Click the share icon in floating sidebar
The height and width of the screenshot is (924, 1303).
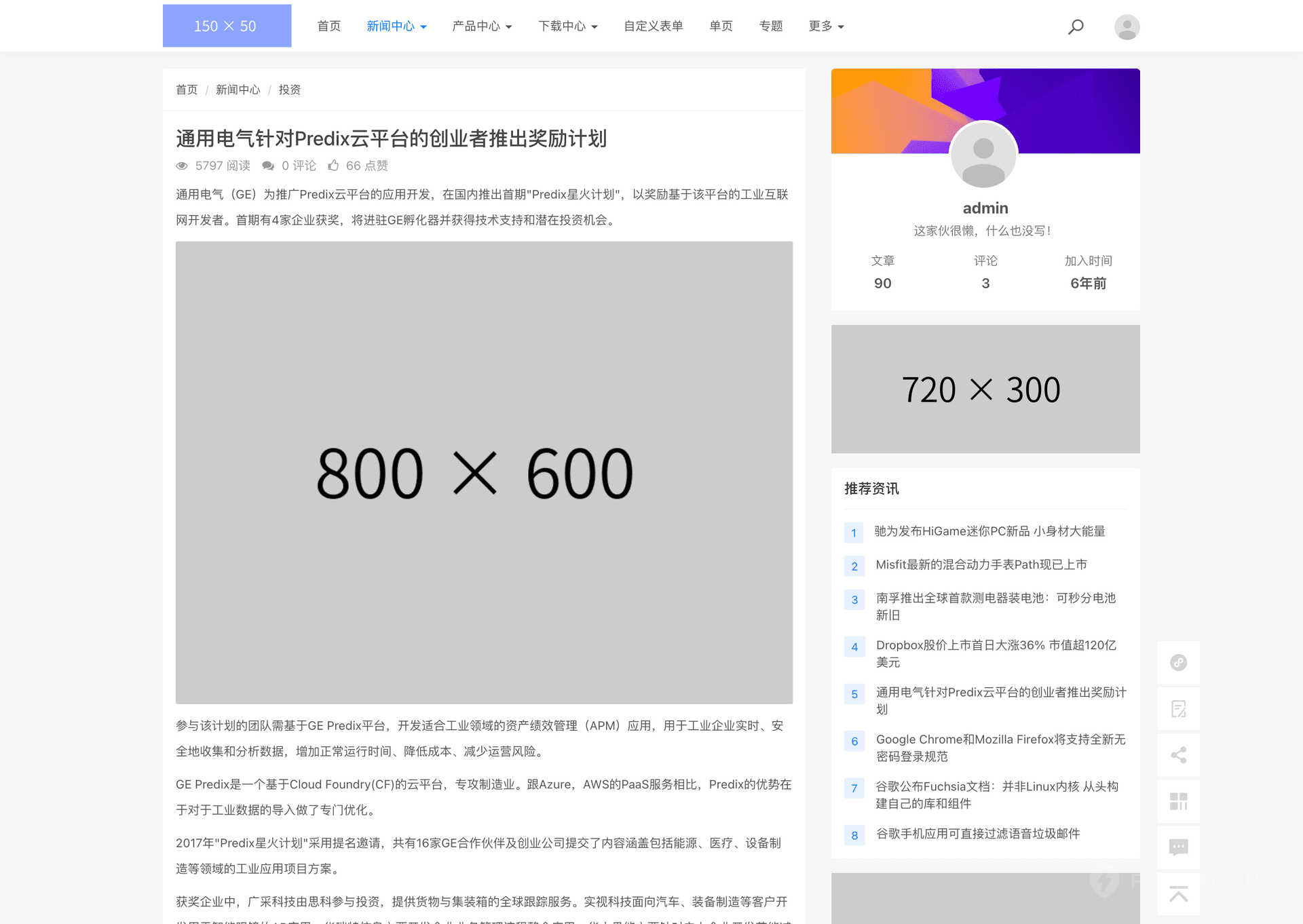coord(1179,755)
